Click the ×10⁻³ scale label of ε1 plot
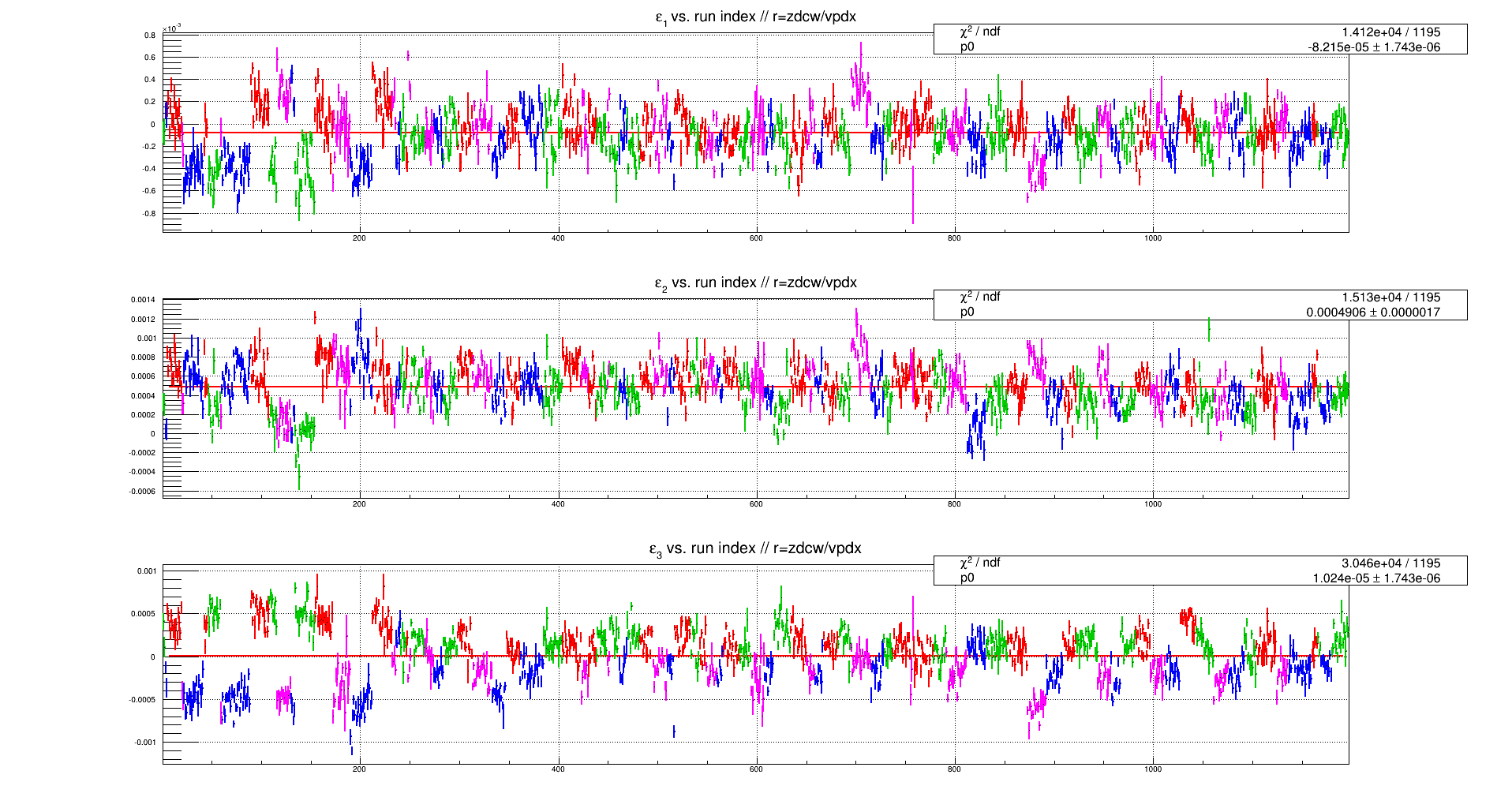Image resolution: width=1512 pixels, height=797 pixels. 172,28
